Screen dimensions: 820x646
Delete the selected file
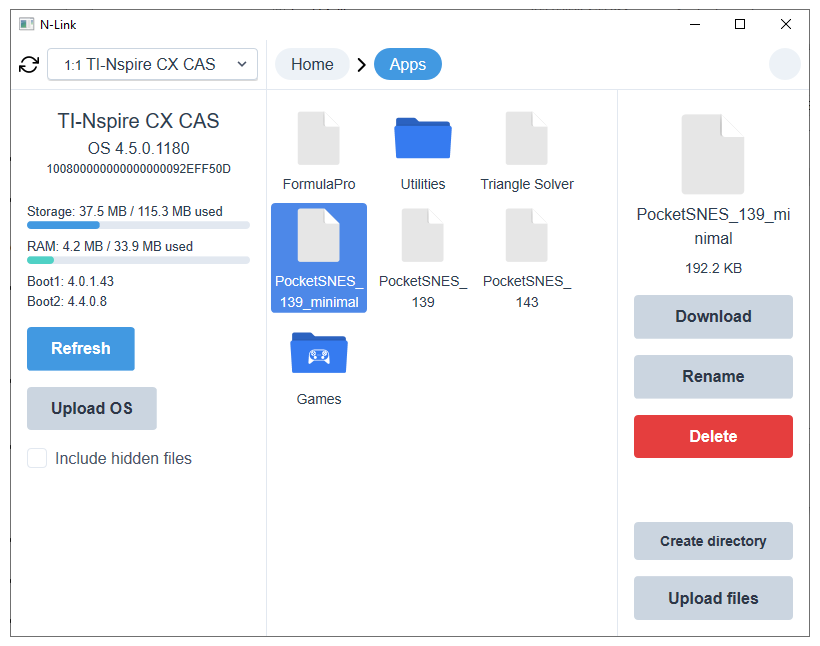(x=713, y=437)
